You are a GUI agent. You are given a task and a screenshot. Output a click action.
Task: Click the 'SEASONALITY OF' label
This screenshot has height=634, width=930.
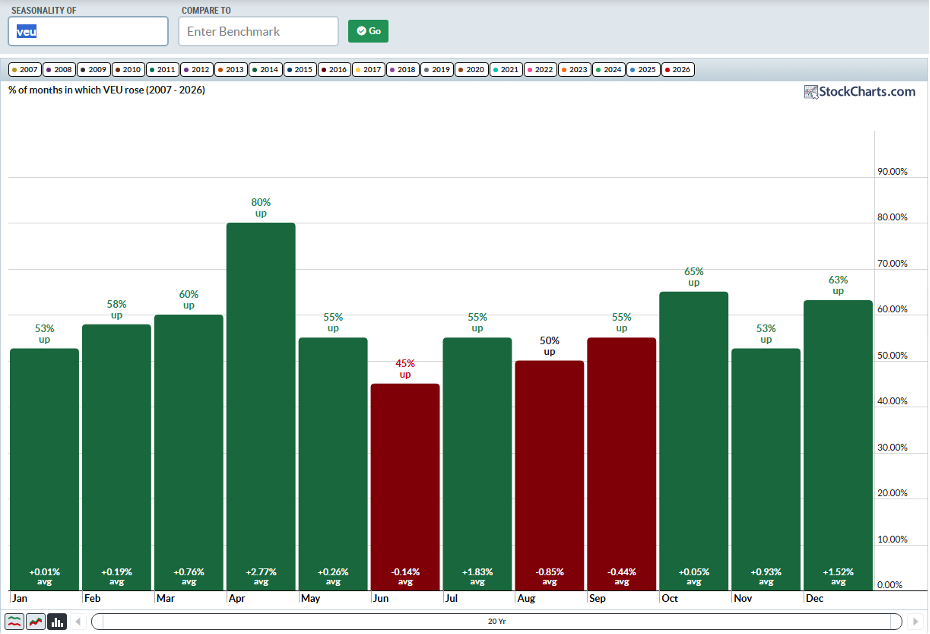coord(44,11)
